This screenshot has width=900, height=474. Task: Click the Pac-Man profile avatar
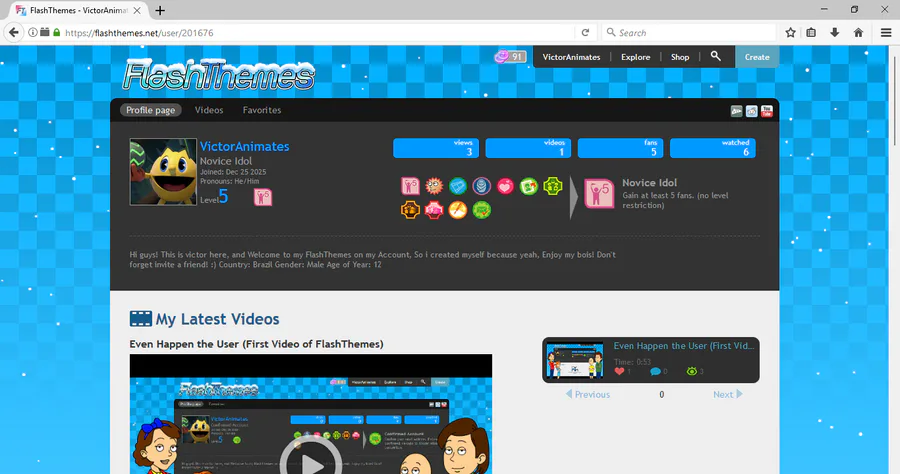pos(163,172)
